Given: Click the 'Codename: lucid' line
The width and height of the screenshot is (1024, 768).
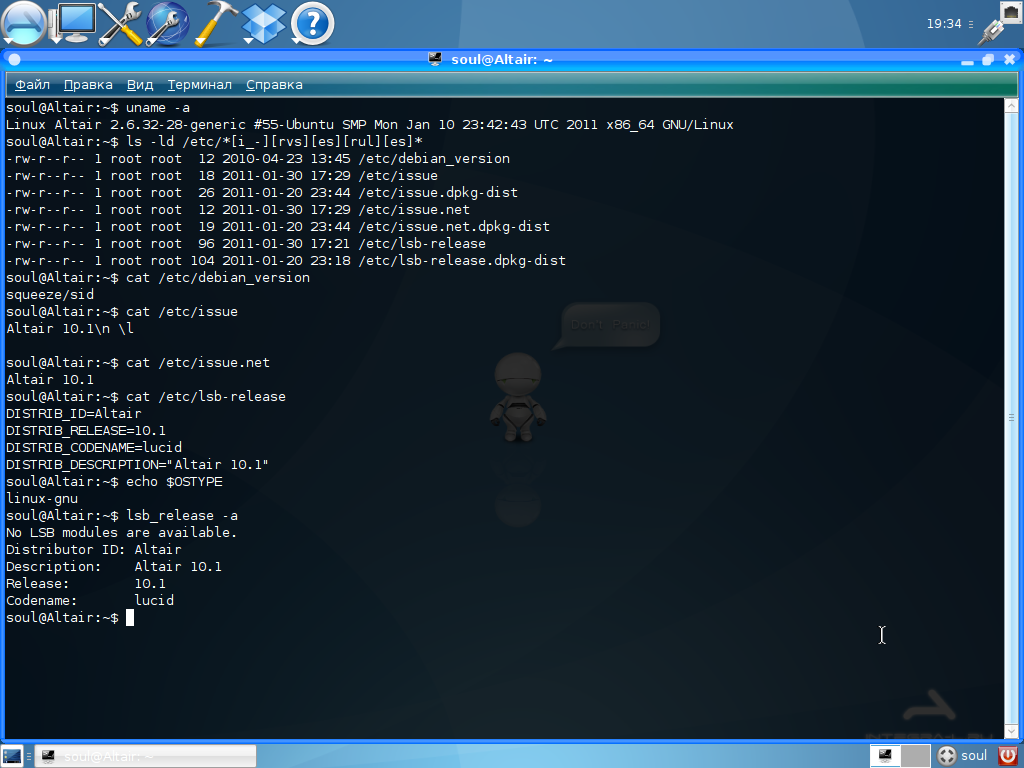Looking at the screenshot, I should coord(90,600).
